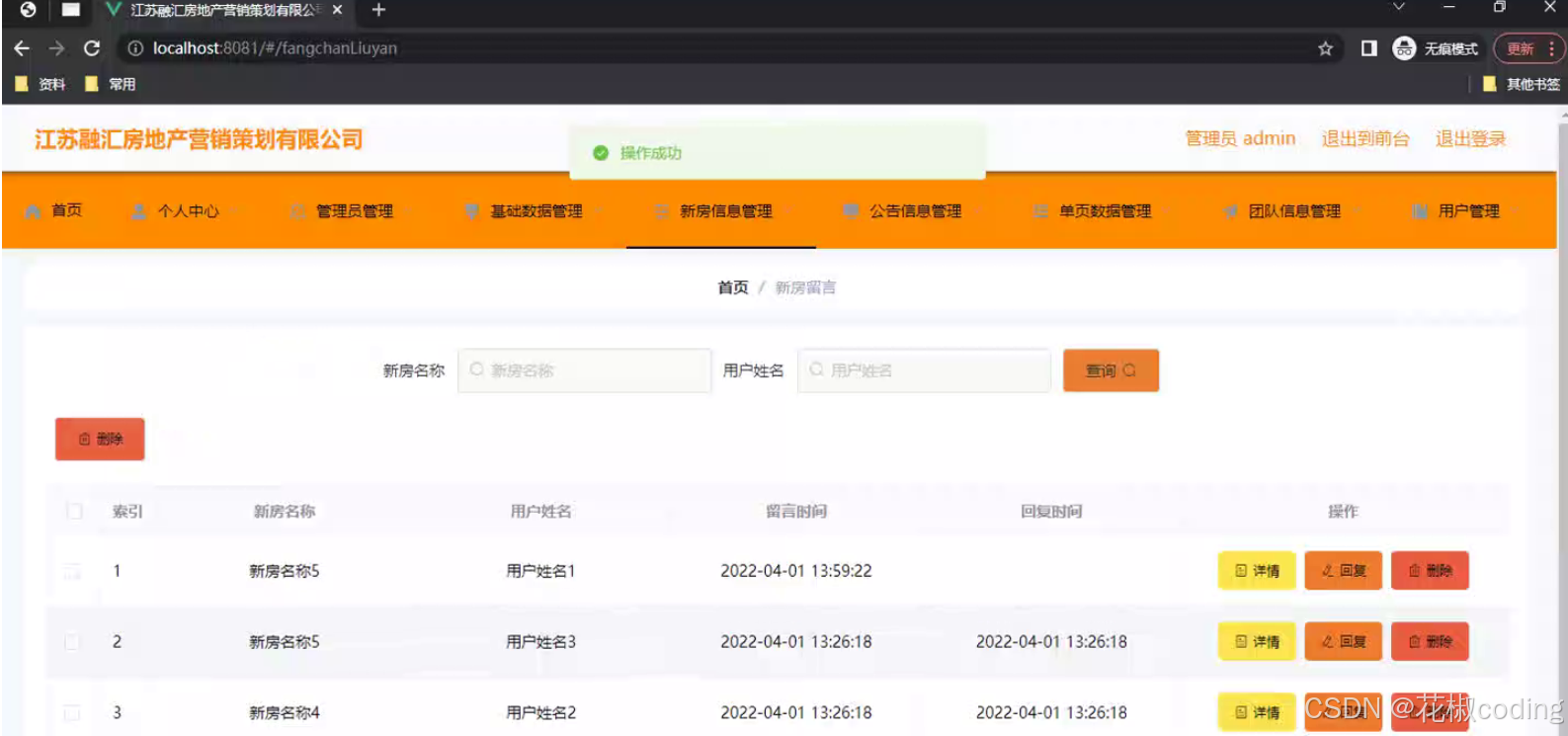Bookmark this page with star icon
The height and width of the screenshot is (736, 1568).
[x=1325, y=48]
